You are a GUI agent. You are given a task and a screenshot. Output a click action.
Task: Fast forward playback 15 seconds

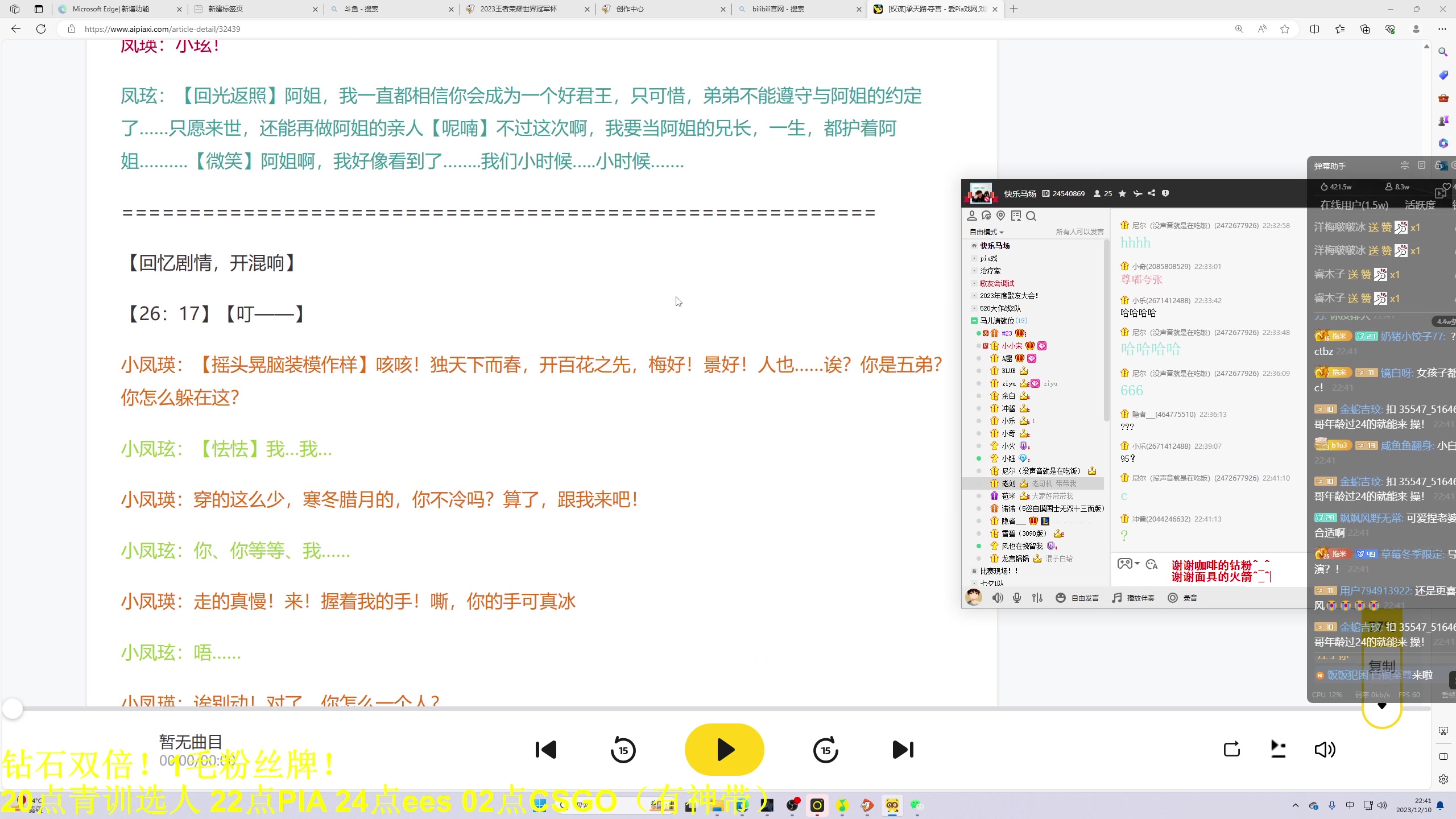825,750
